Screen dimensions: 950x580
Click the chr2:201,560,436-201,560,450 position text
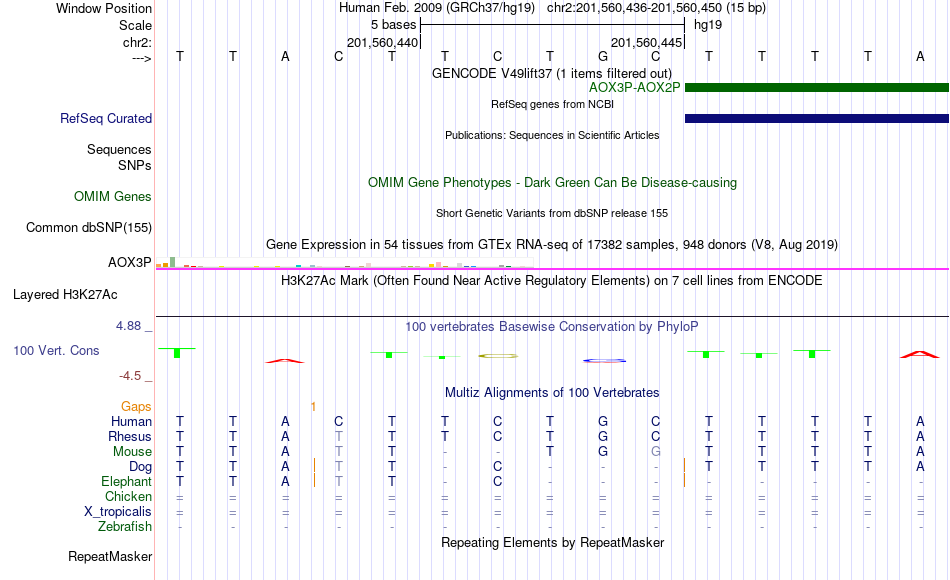(656, 8)
